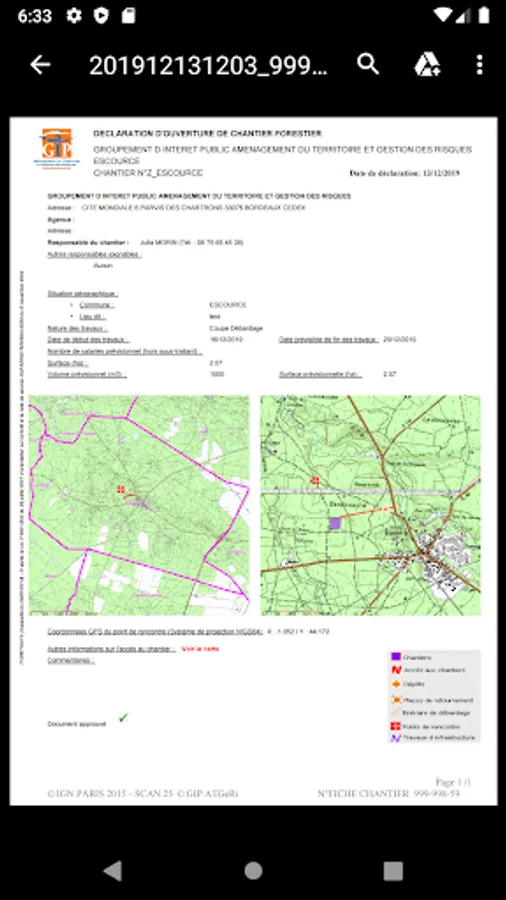Image resolution: width=506 pixels, height=900 pixels.
Task: Tap the red Points de rencontre legend symbol
Action: point(395,726)
